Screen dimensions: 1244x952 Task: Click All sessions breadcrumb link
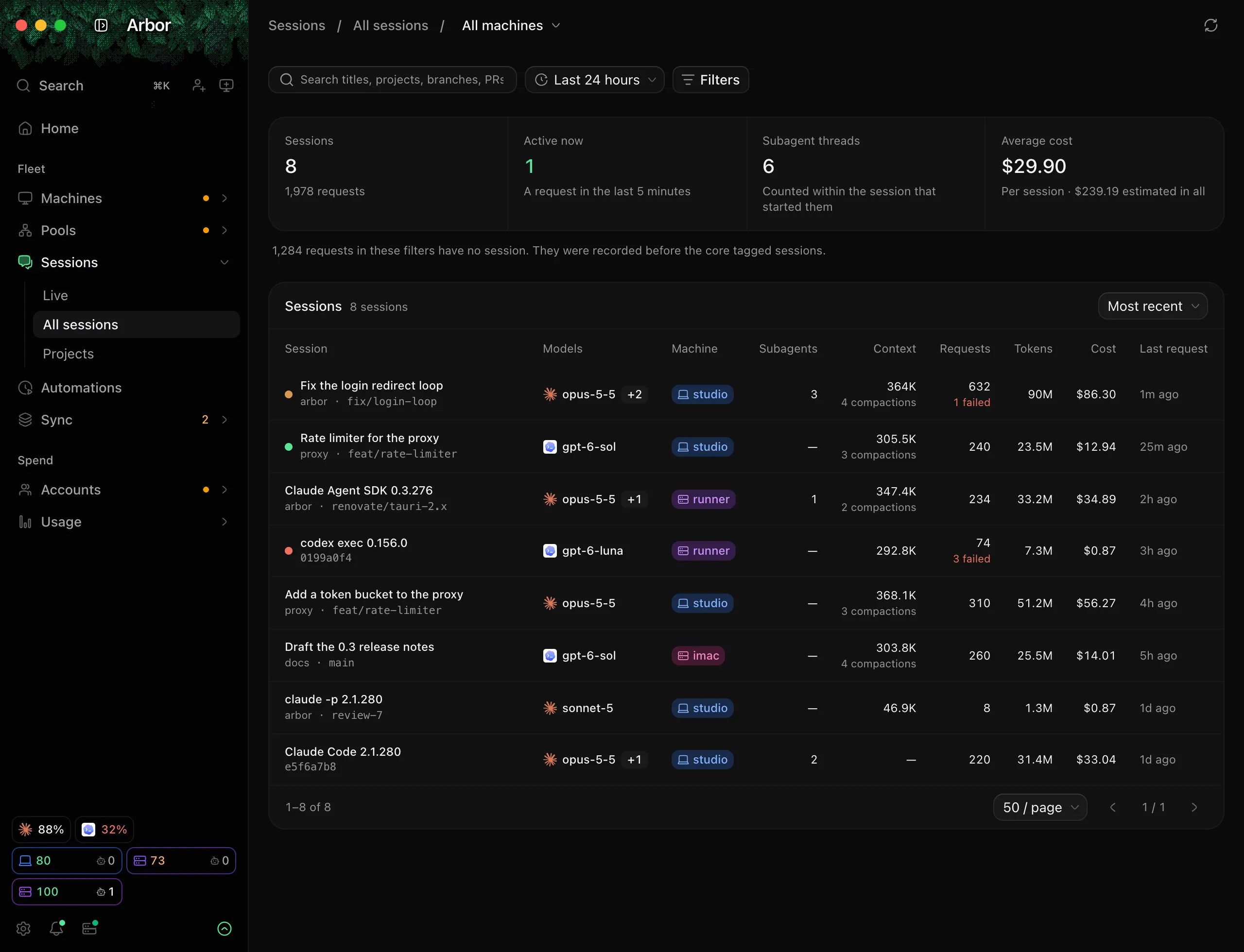pos(391,25)
